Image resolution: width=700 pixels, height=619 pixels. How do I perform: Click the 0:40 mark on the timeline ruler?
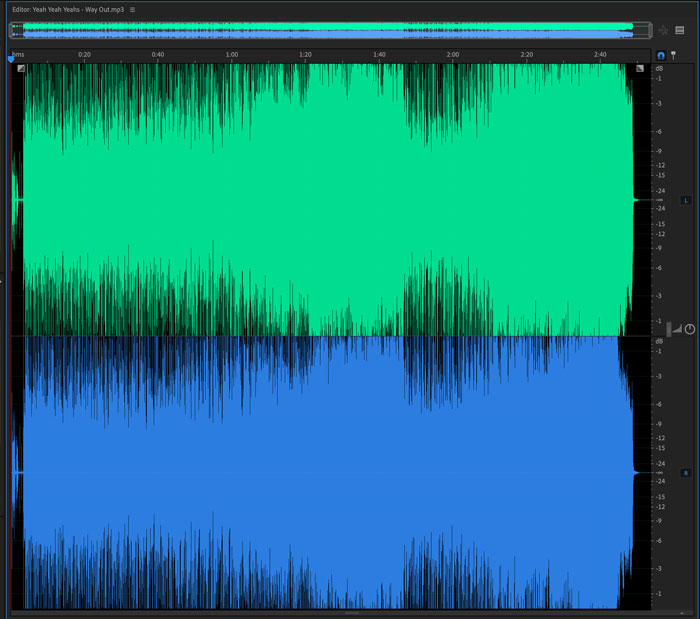point(158,54)
